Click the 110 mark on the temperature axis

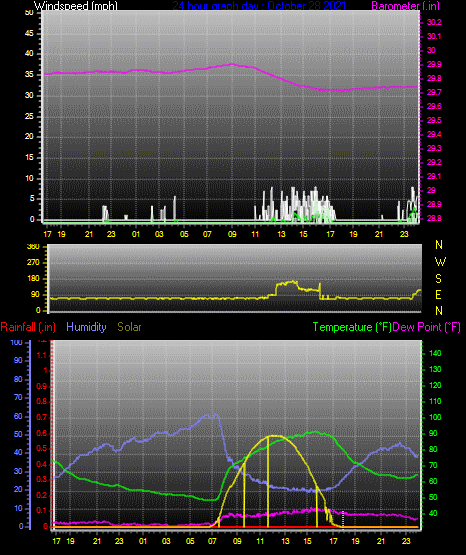(435, 401)
